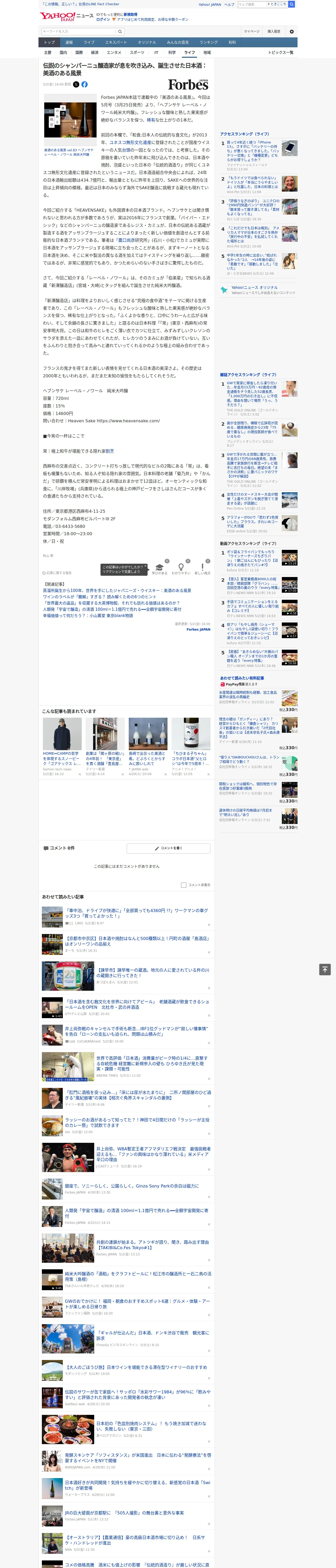
Task: Open the 共創の連鎖が始まる article
Action: [x=153, y=1244]
